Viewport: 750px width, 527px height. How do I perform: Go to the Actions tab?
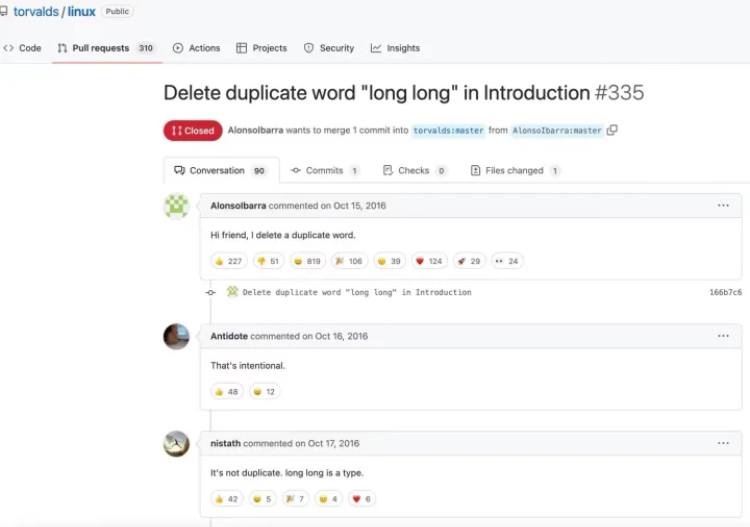point(197,48)
